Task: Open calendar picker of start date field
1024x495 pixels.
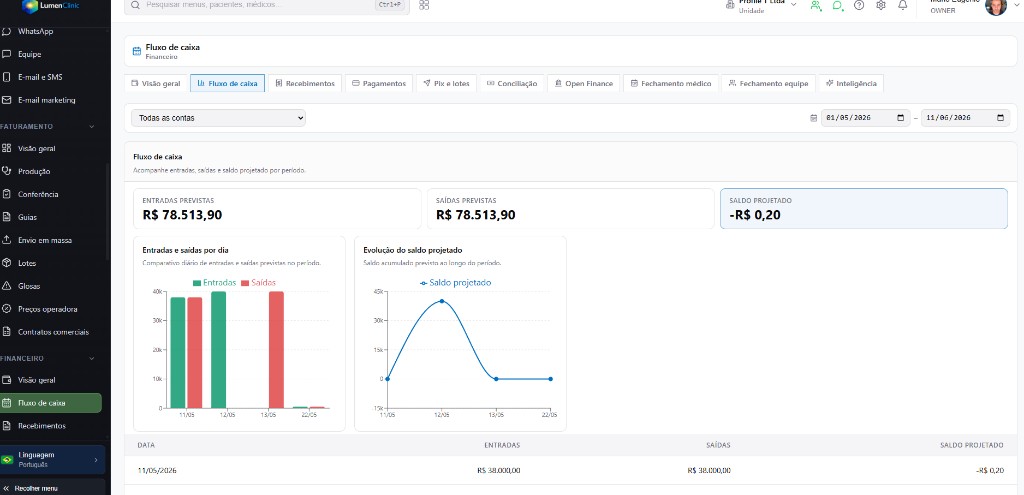Action: click(901, 118)
